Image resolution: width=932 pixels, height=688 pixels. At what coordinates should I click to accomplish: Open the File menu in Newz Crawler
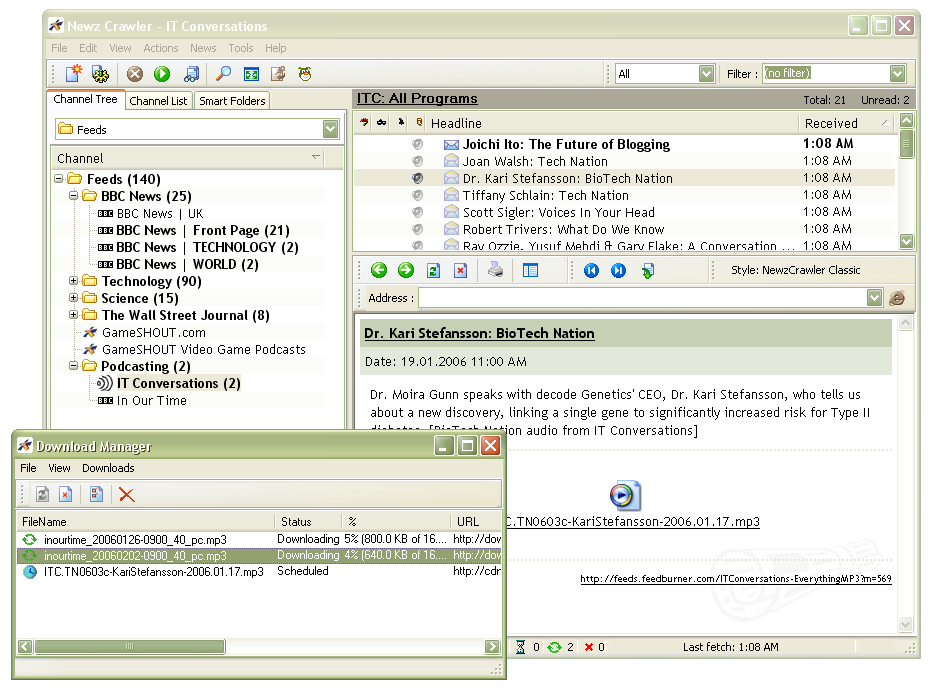coord(59,48)
